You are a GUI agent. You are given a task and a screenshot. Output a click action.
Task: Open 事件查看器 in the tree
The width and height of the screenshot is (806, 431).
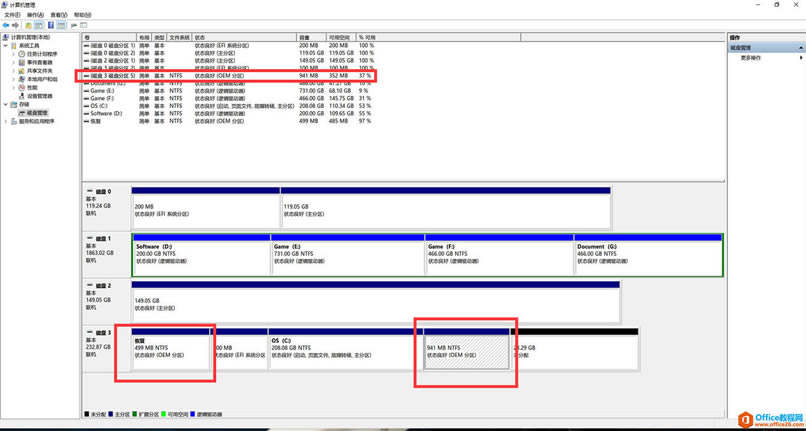pyautogui.click(x=35, y=62)
